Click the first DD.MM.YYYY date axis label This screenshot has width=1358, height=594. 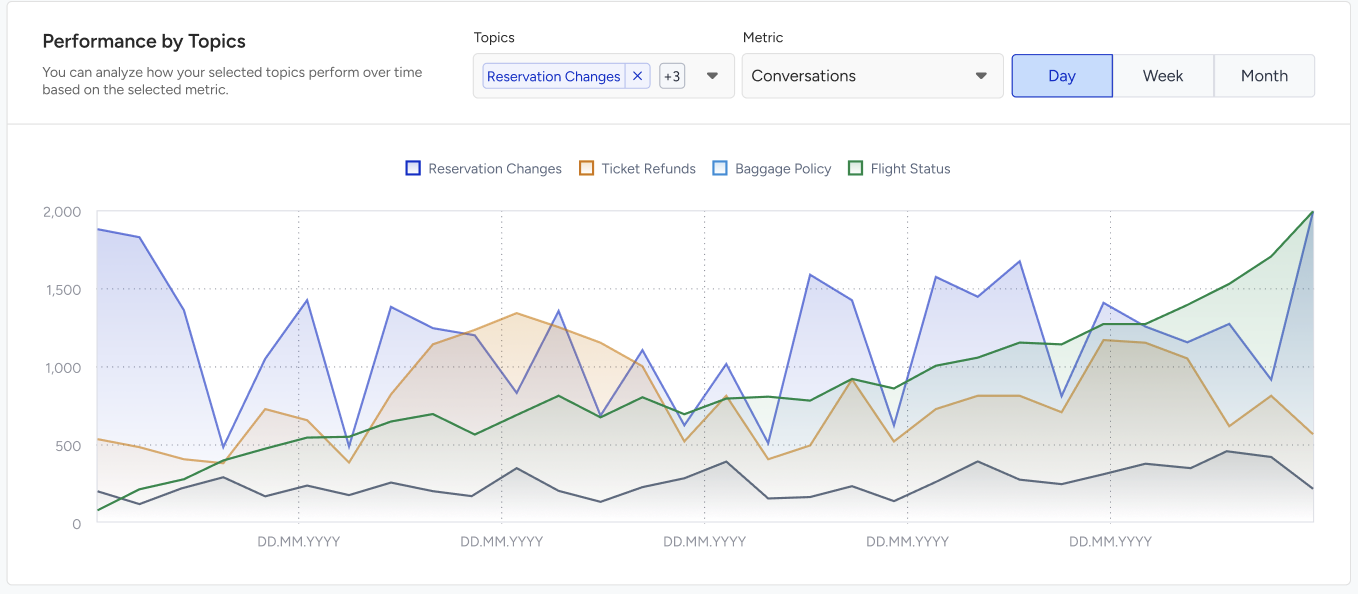[x=299, y=541]
